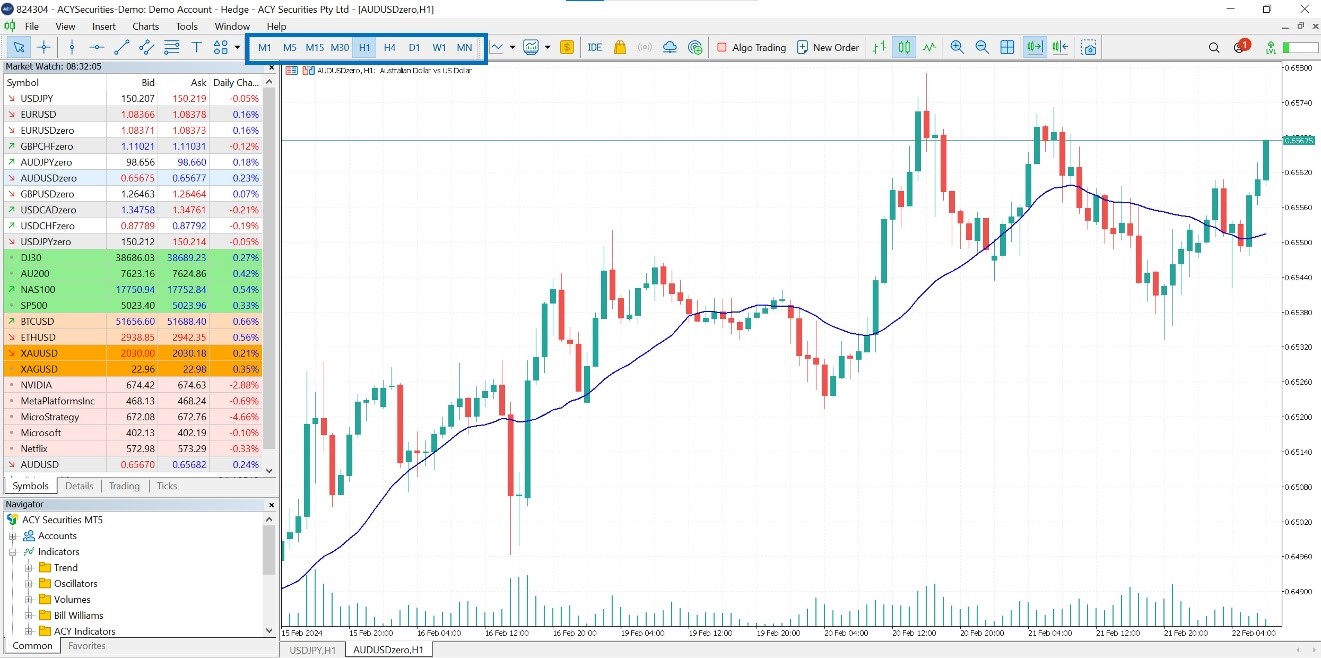Expand the Accounts tree node
This screenshot has width=1321, height=658.
13,536
